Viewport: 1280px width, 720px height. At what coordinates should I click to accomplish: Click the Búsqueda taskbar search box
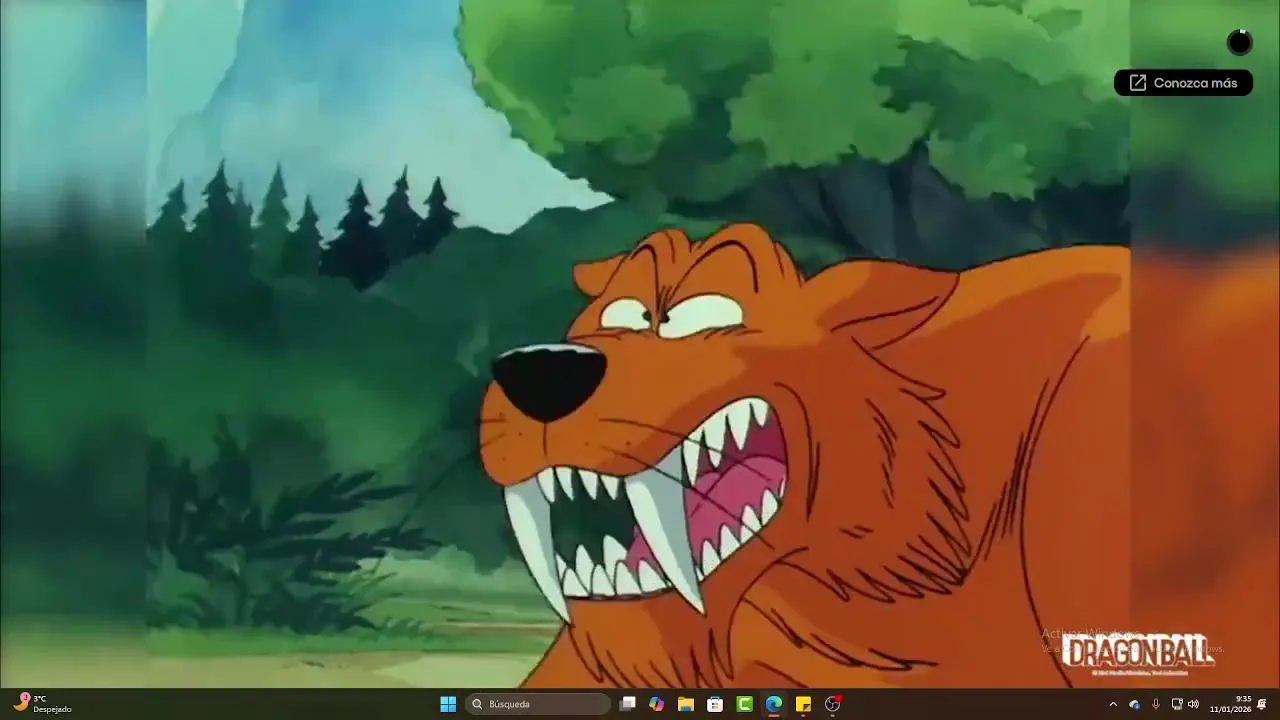(x=538, y=704)
